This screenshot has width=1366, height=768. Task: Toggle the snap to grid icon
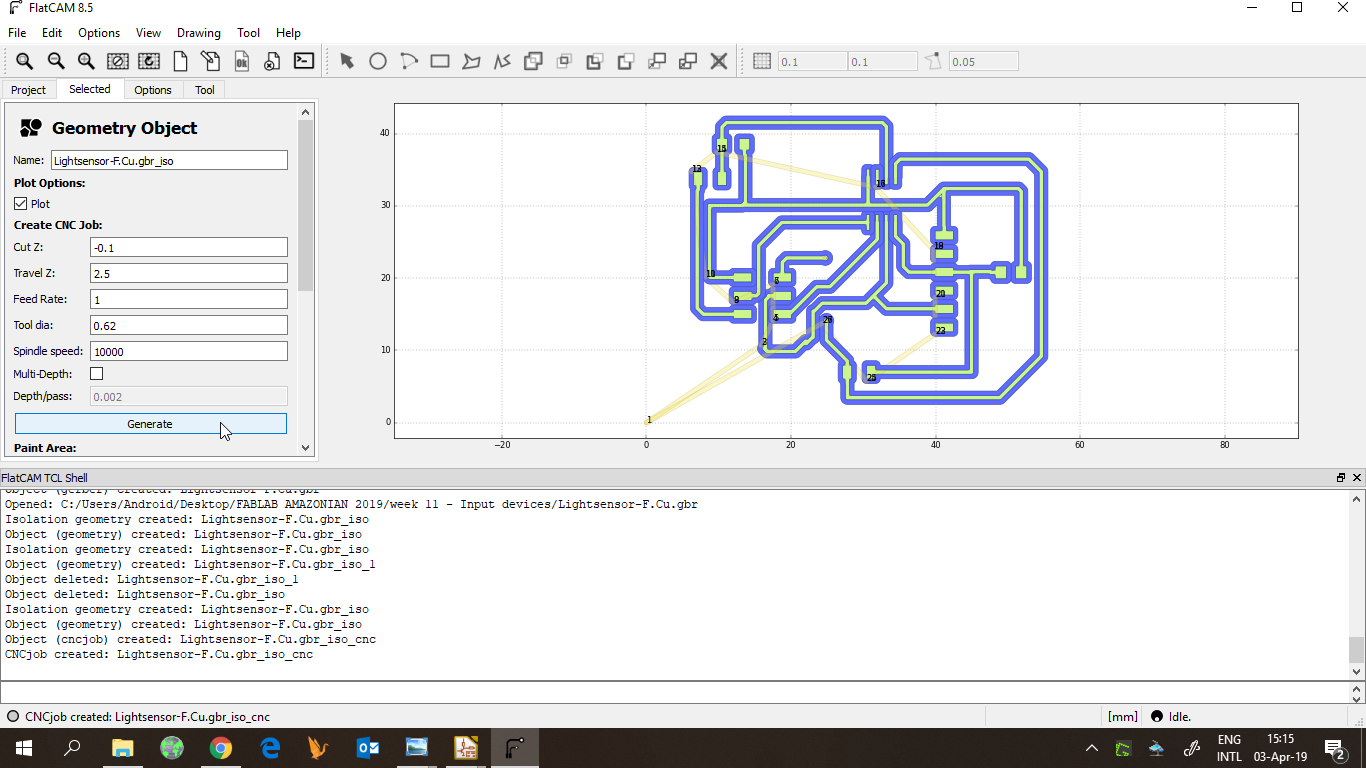[x=762, y=61]
